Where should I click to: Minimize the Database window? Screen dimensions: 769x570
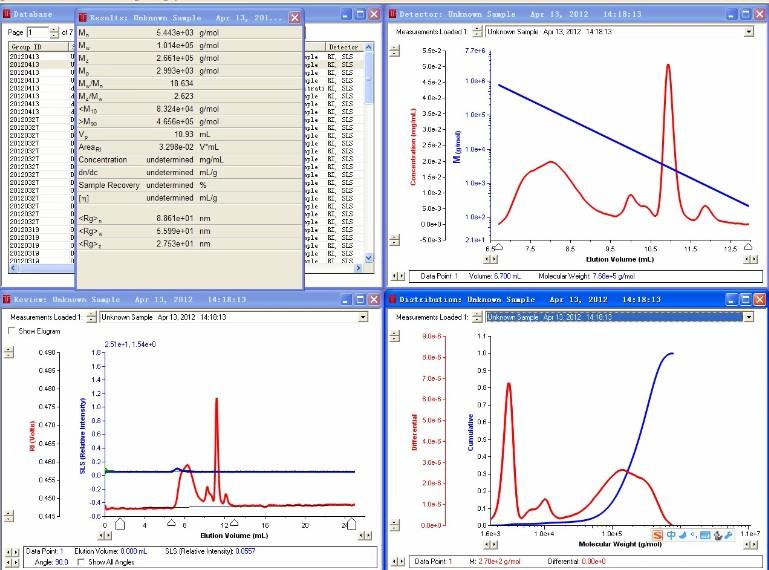click(346, 14)
